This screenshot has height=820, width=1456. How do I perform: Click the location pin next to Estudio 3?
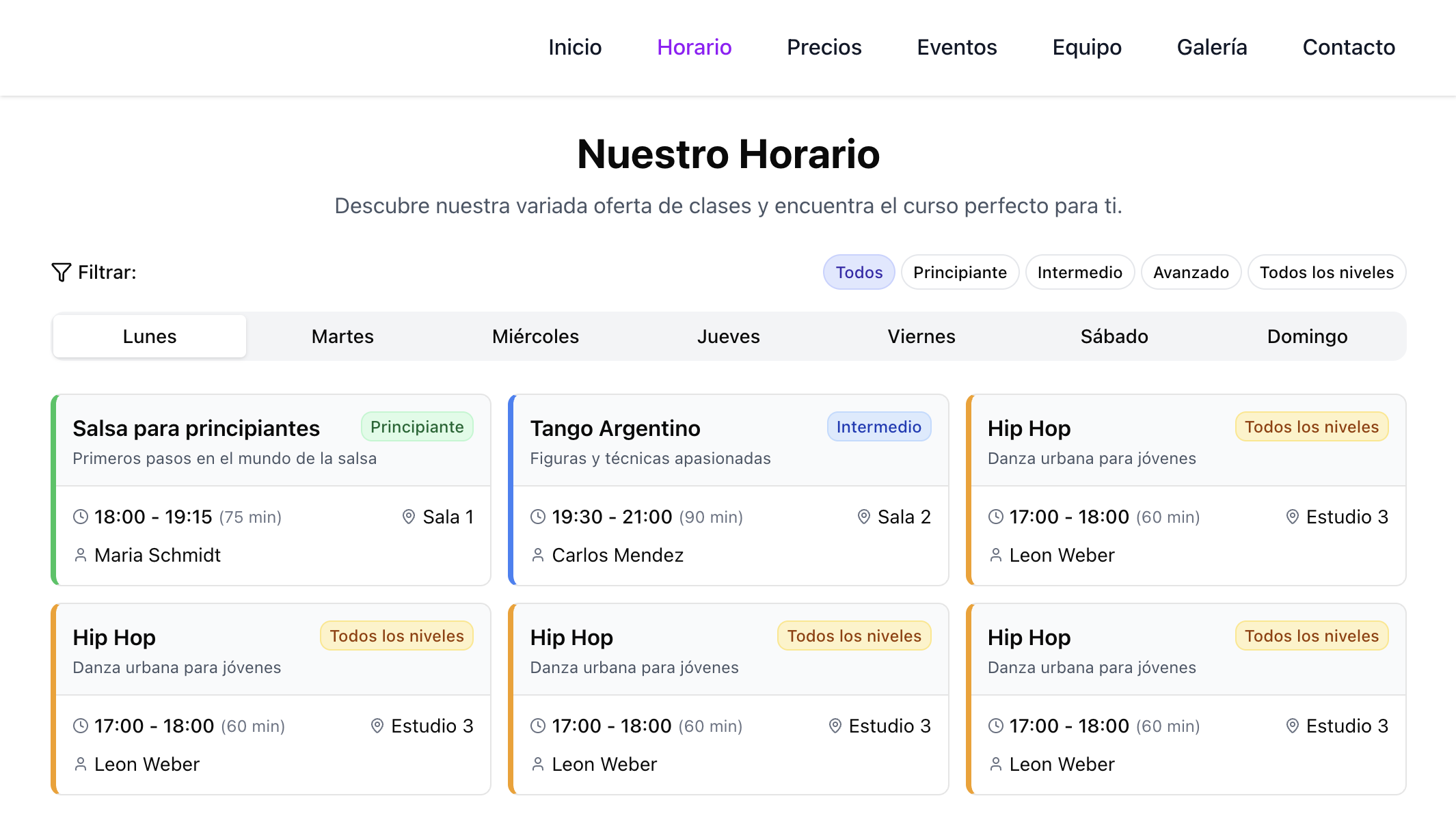pos(1292,517)
